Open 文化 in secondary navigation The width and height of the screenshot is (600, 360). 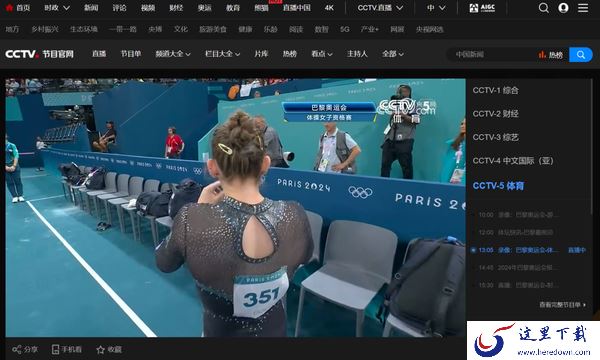[x=181, y=29]
